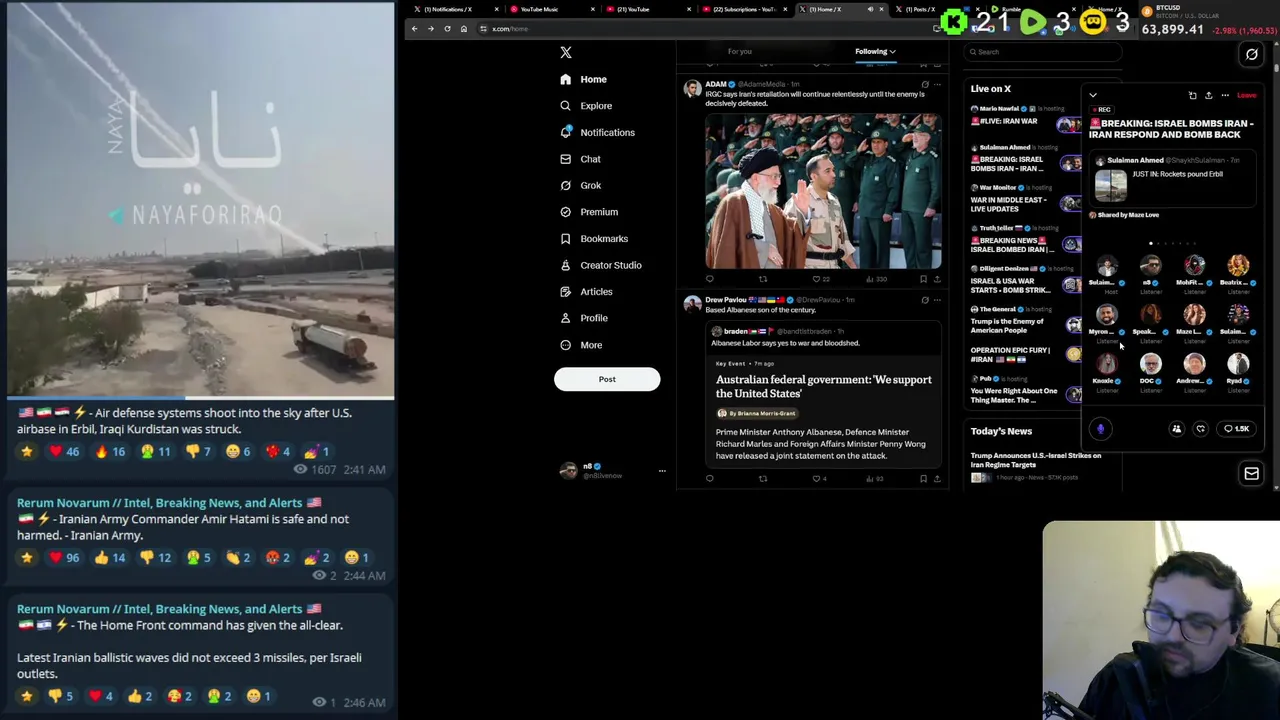Reply to Drew Pavlou's post
Image resolution: width=1280 pixels, height=720 pixels.
coord(710,479)
